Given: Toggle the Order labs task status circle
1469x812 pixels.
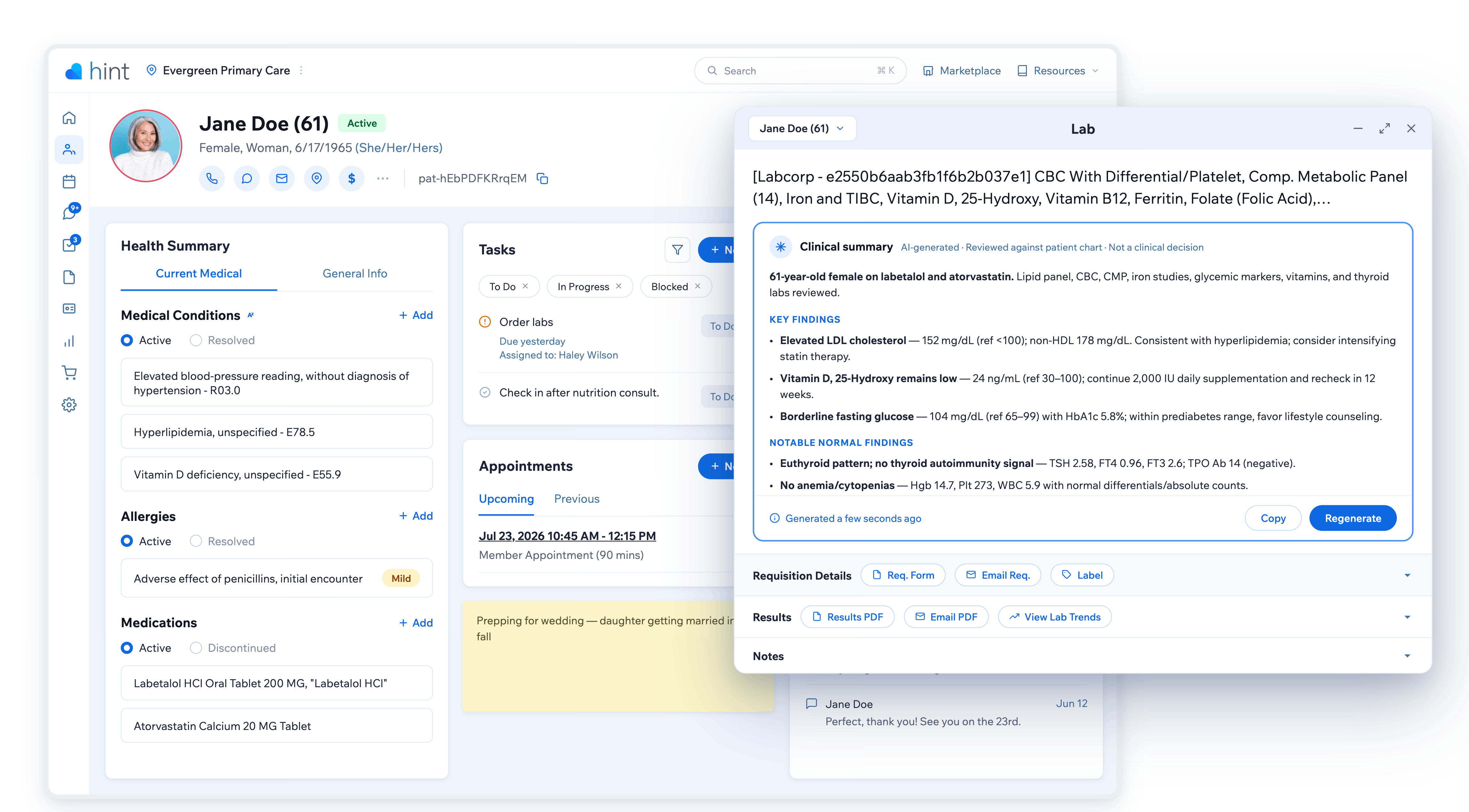Looking at the screenshot, I should (x=485, y=322).
